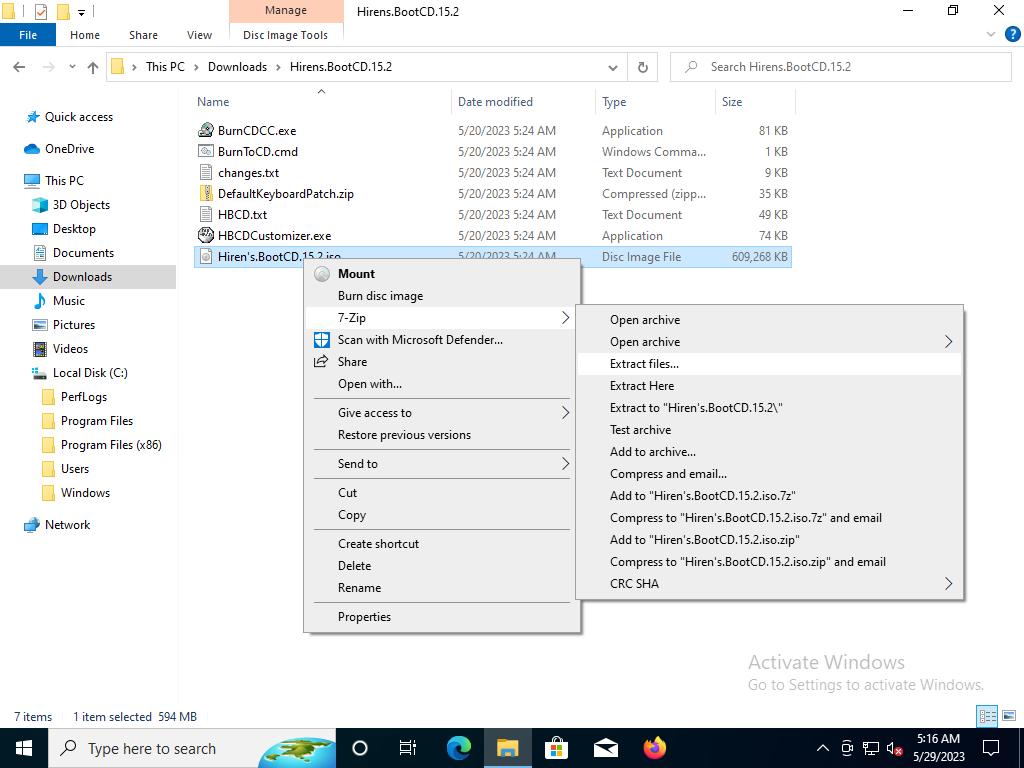Switch to large icons view in status bar
The width and height of the screenshot is (1024, 768).
[x=1008, y=716]
